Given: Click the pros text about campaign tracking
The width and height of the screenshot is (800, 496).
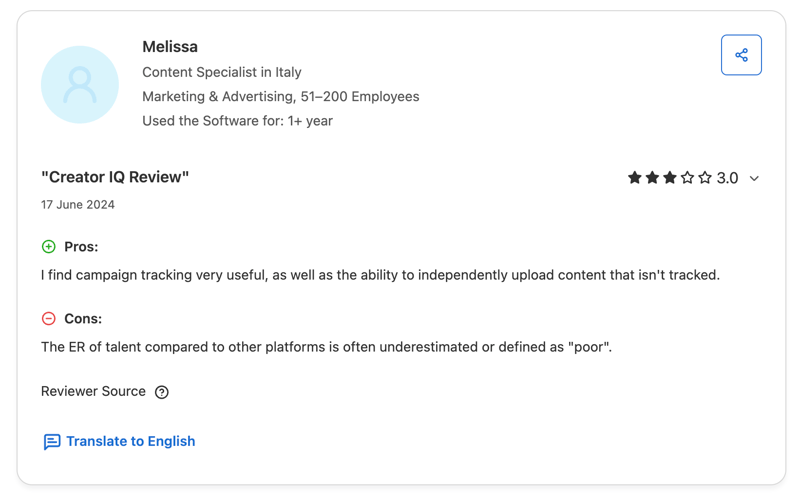Looking at the screenshot, I should (380, 275).
